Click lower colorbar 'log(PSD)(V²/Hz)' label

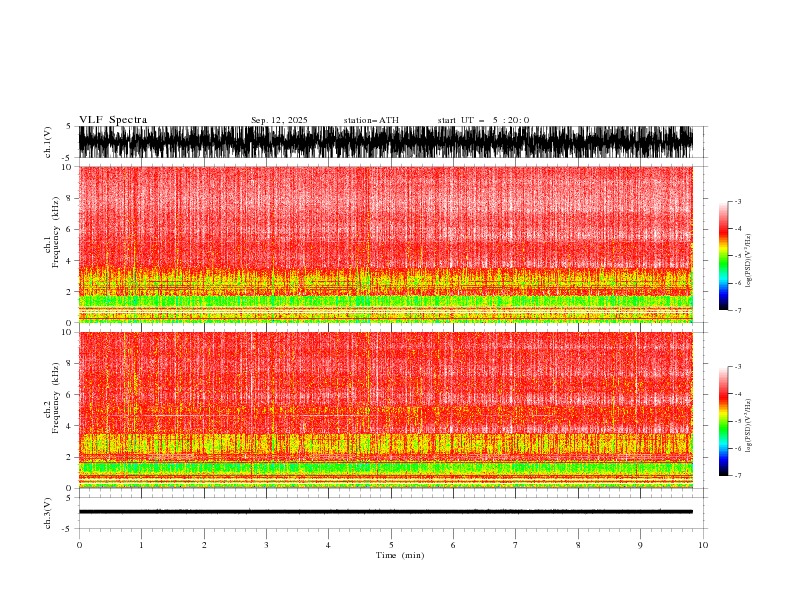749,426
